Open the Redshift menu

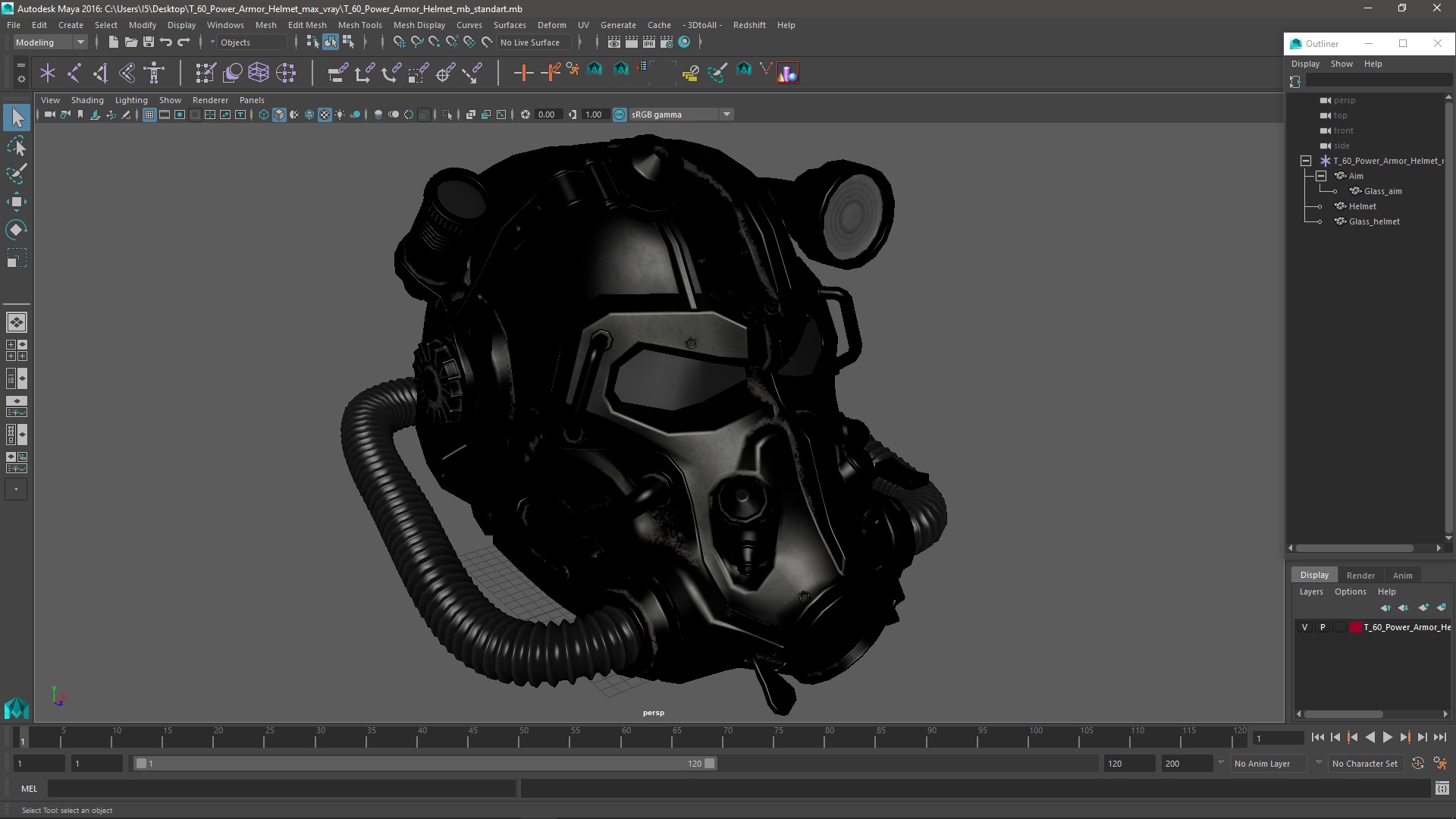click(748, 25)
